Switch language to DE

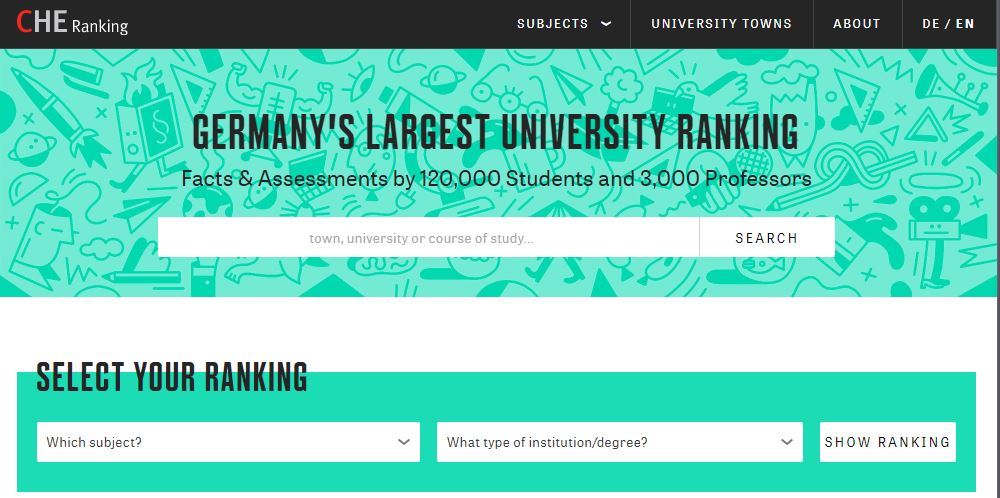point(930,24)
